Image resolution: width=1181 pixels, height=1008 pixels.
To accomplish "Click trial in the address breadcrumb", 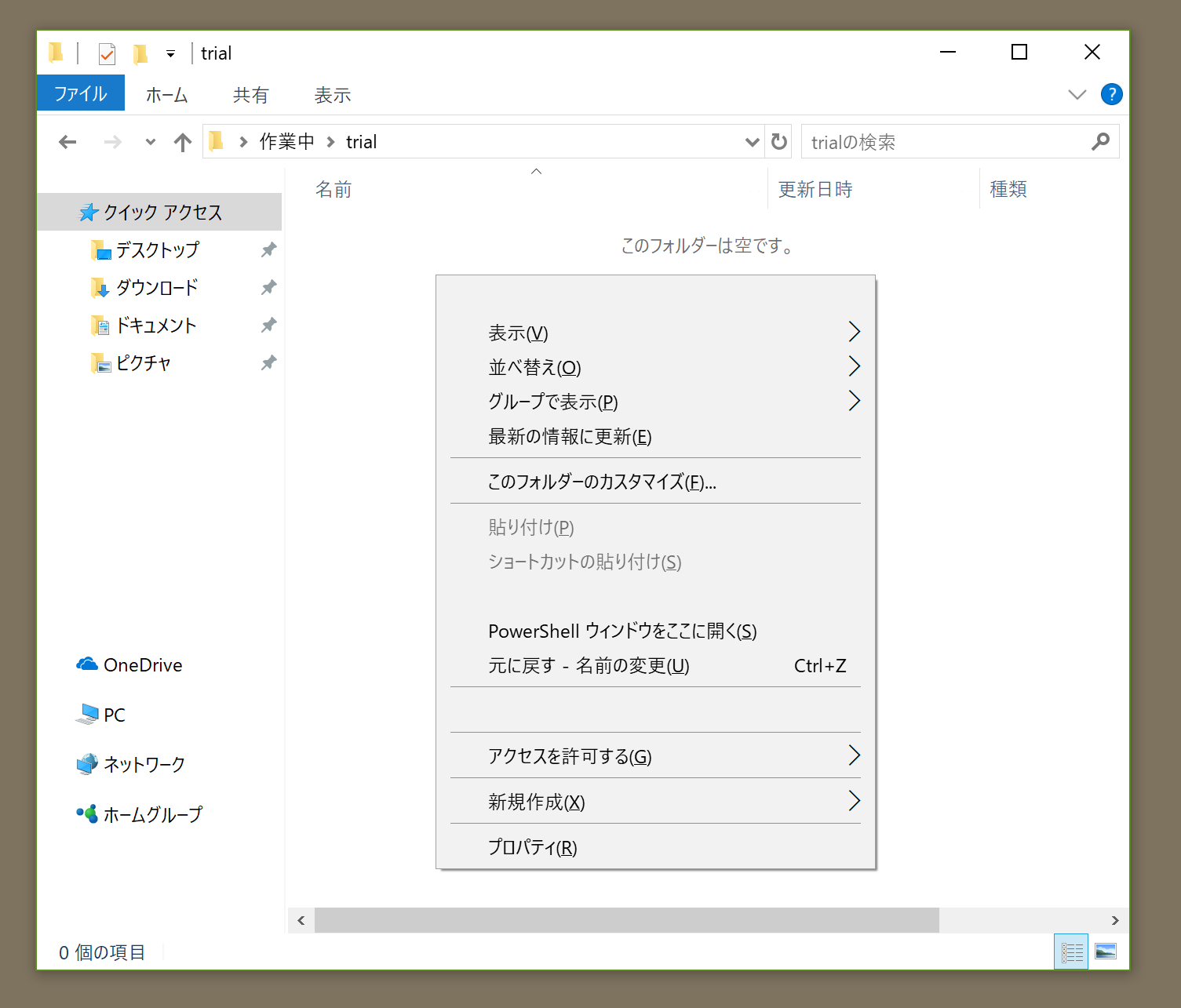I will pos(362,142).
